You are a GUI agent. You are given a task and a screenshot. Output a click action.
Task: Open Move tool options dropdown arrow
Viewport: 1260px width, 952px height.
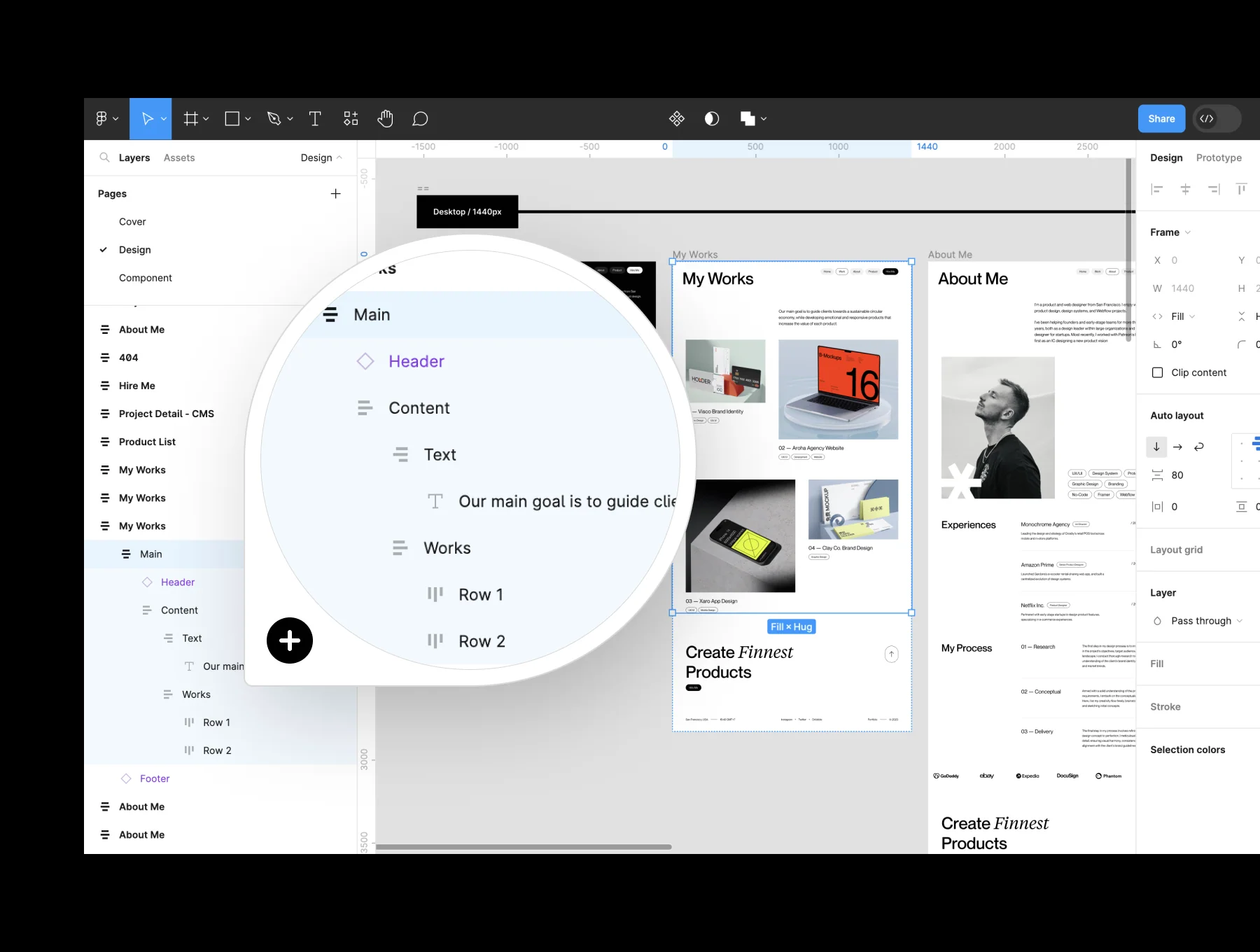tap(164, 119)
